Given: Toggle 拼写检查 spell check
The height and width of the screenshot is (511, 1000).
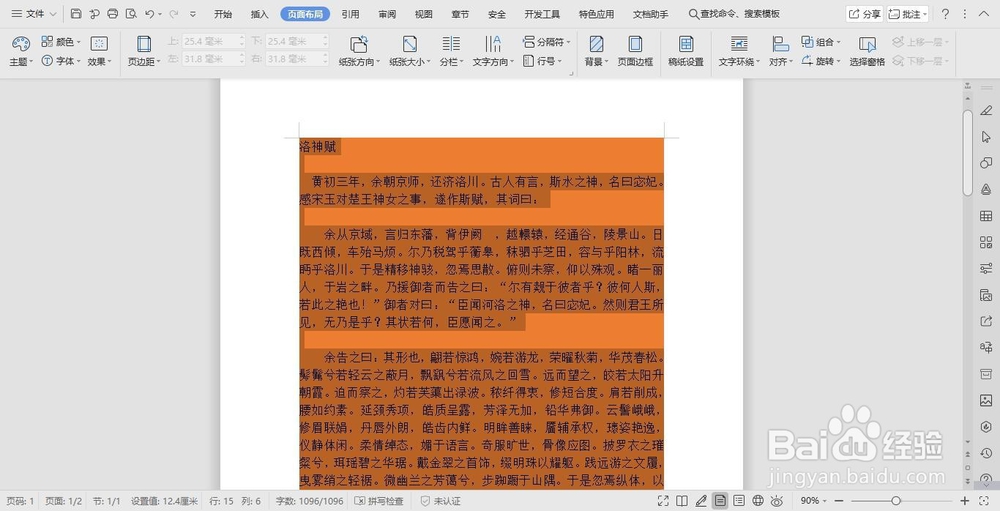Looking at the screenshot, I should (x=379, y=501).
